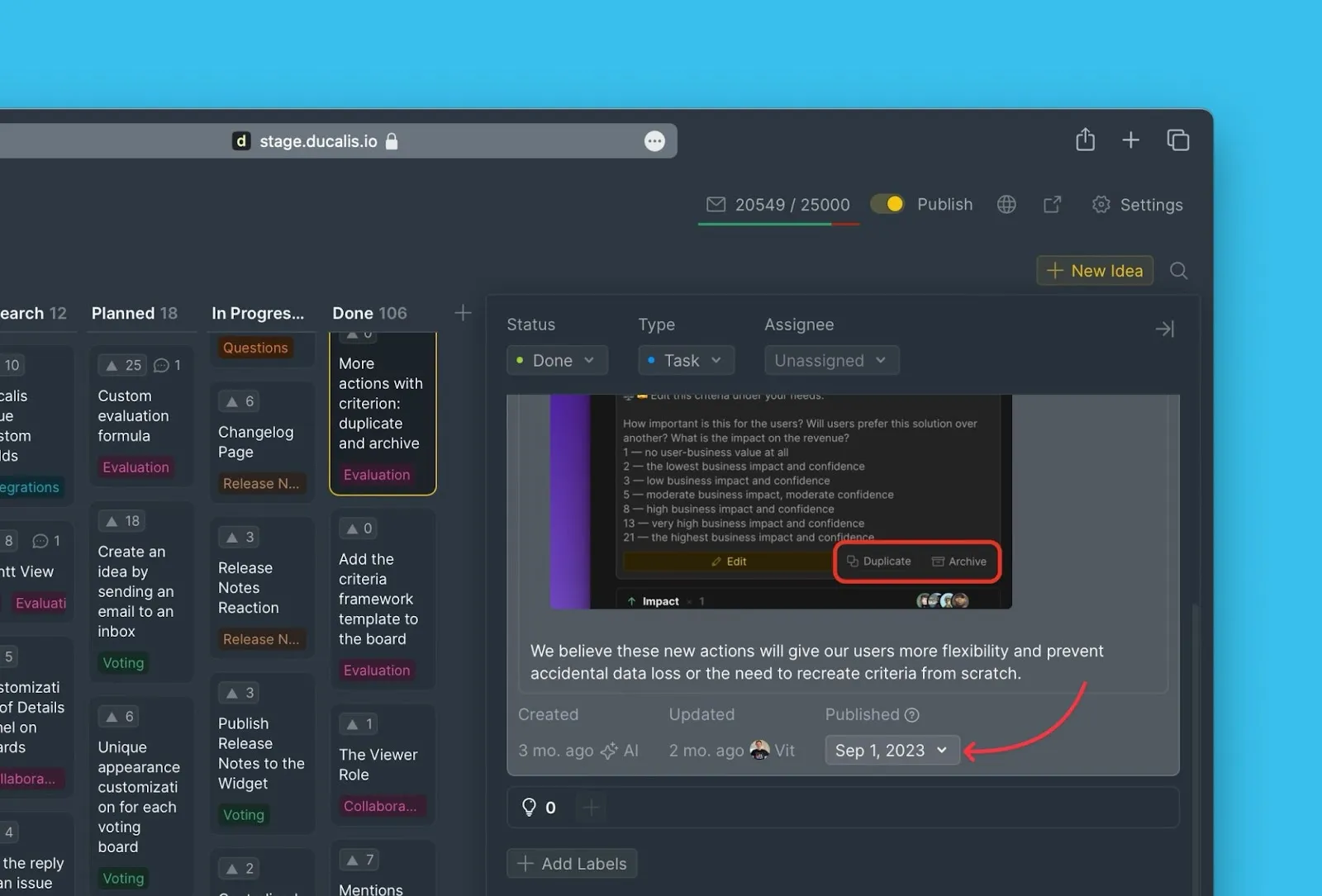The height and width of the screenshot is (896, 1322).
Task: Expand the Unassigned assignee dropdown
Action: 830,361
